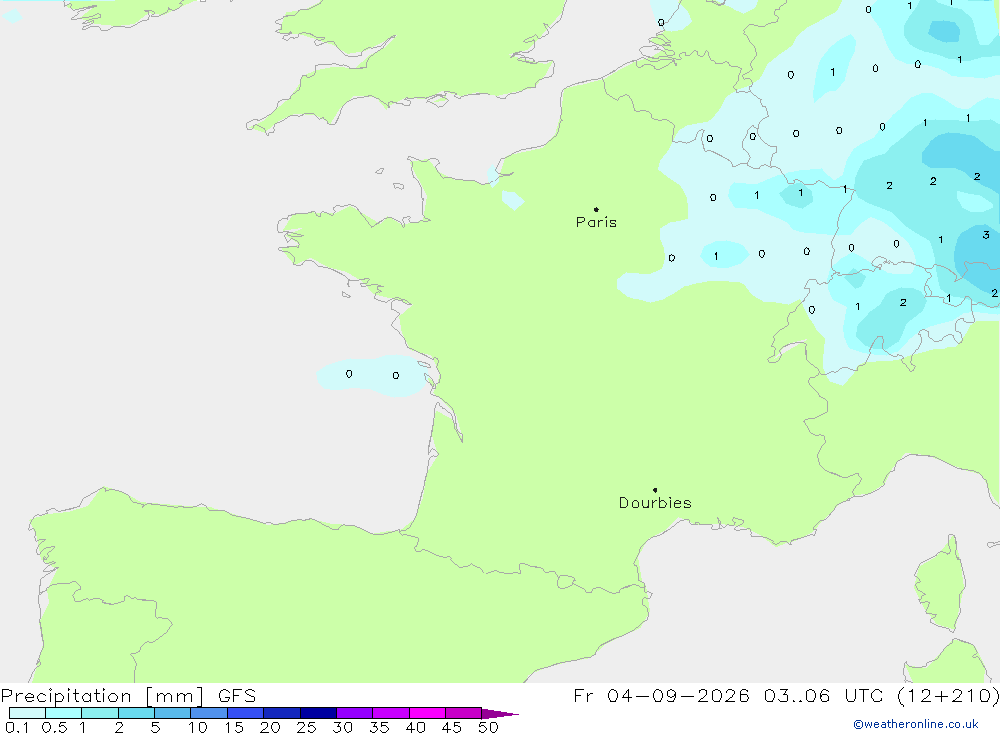Click the precipitation value 3 on map
Screen dimensions: 1000x733
click(986, 235)
